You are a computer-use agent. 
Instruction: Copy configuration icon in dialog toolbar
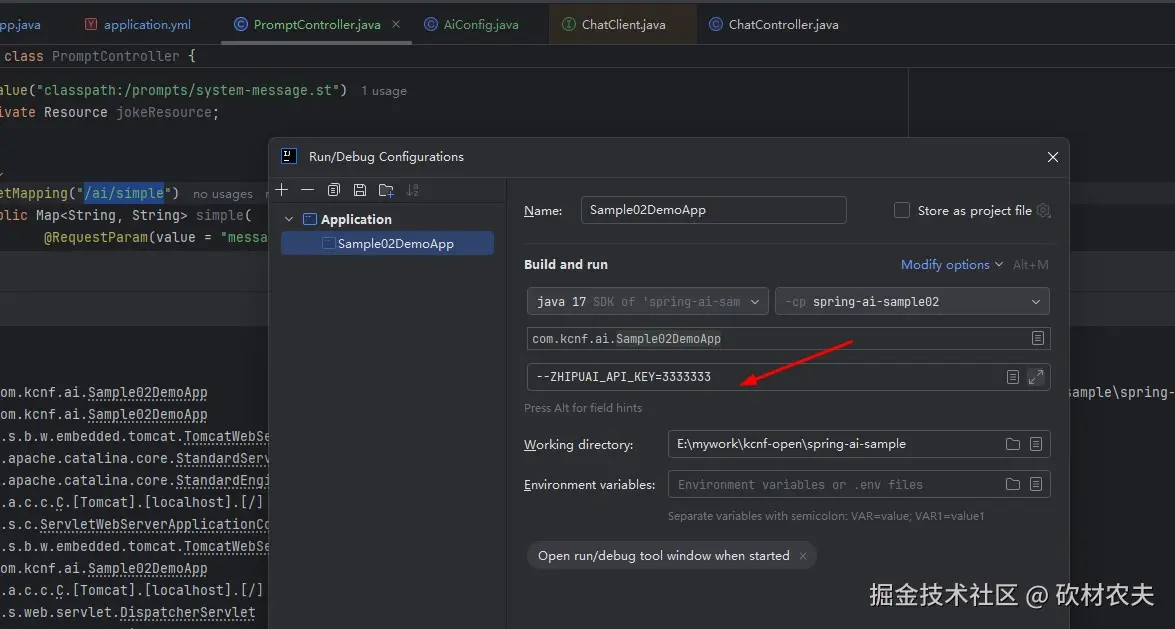pyautogui.click(x=333, y=190)
